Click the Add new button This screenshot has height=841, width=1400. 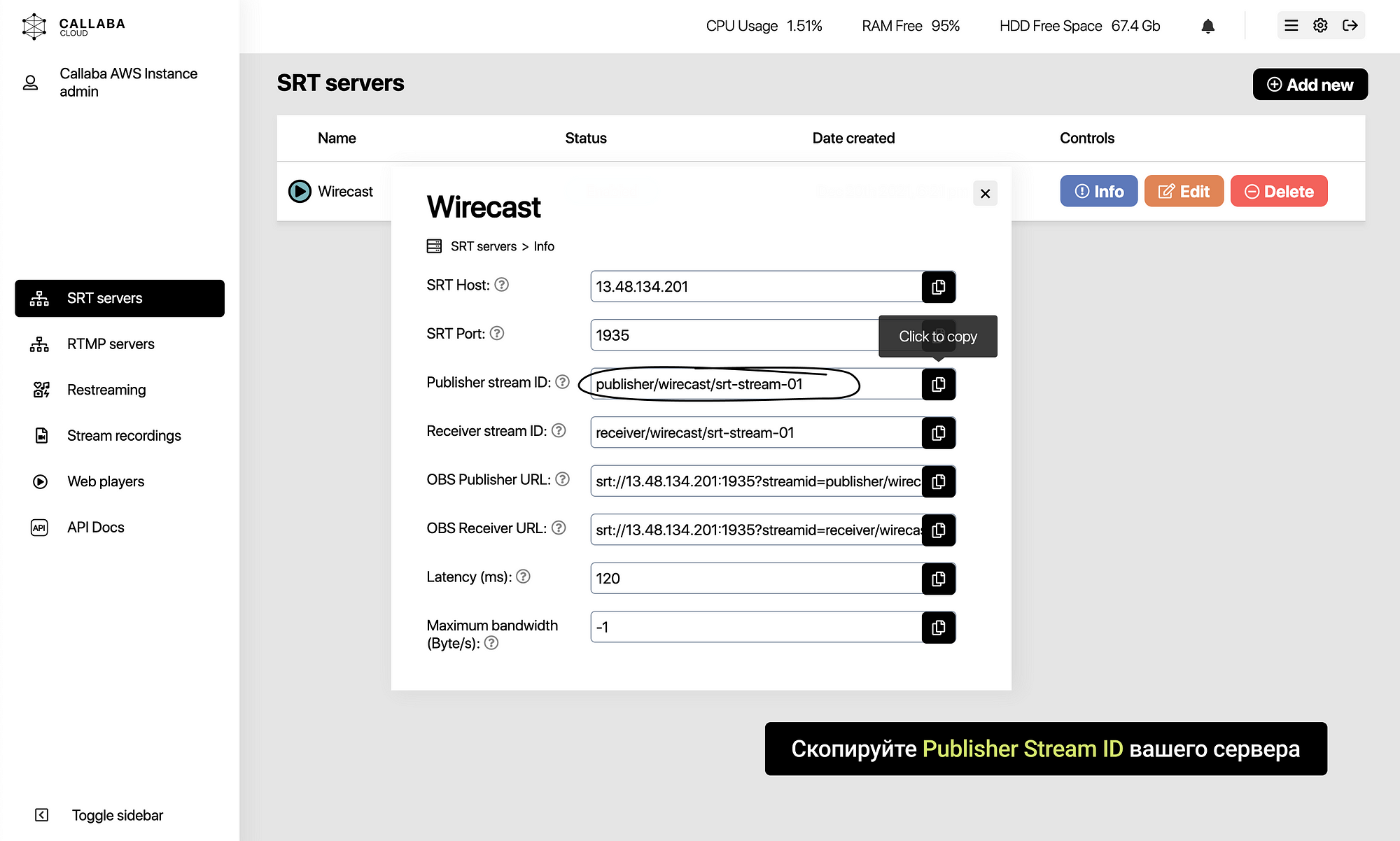point(1310,85)
